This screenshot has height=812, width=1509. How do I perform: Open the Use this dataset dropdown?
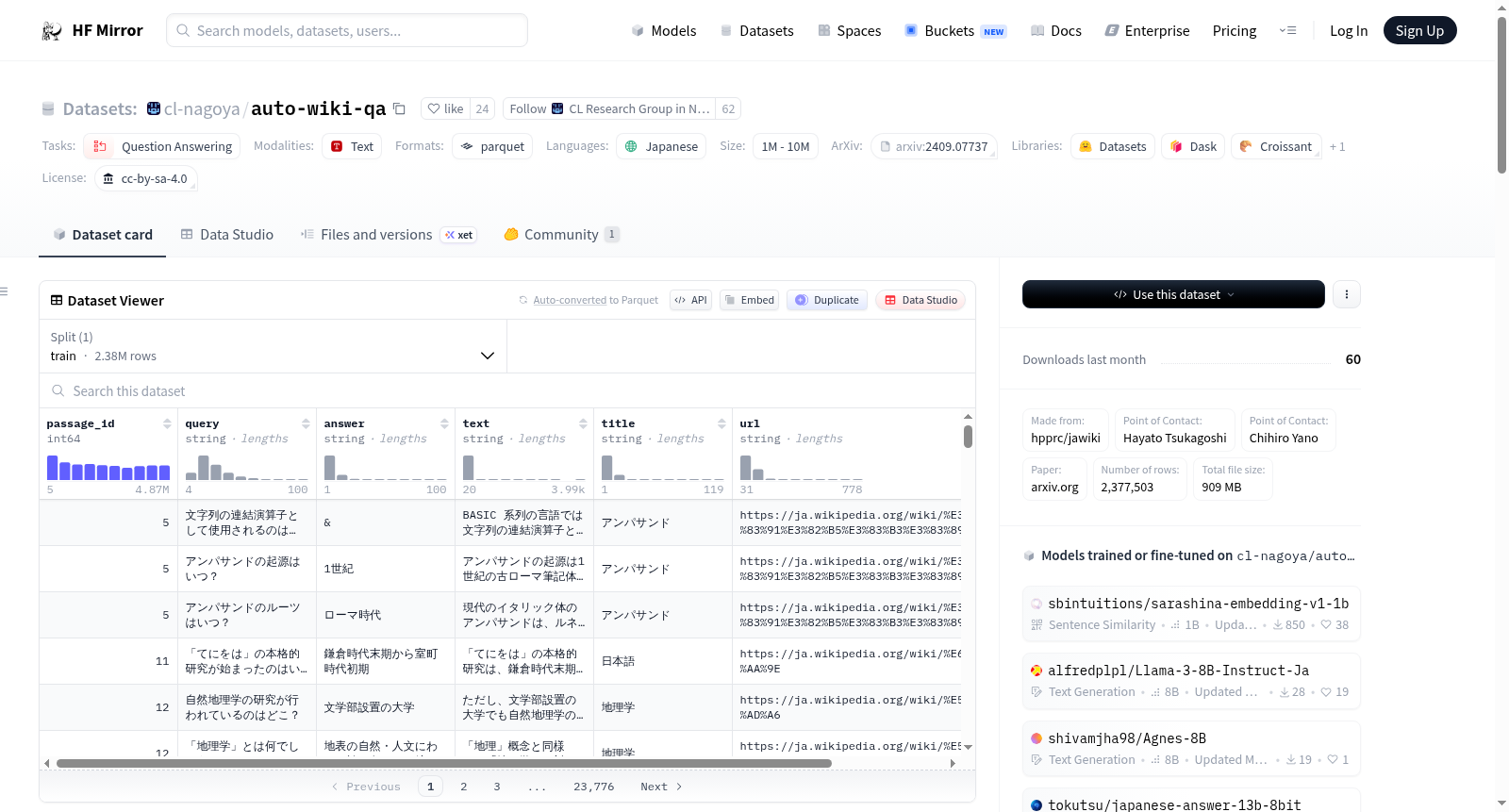1173,294
